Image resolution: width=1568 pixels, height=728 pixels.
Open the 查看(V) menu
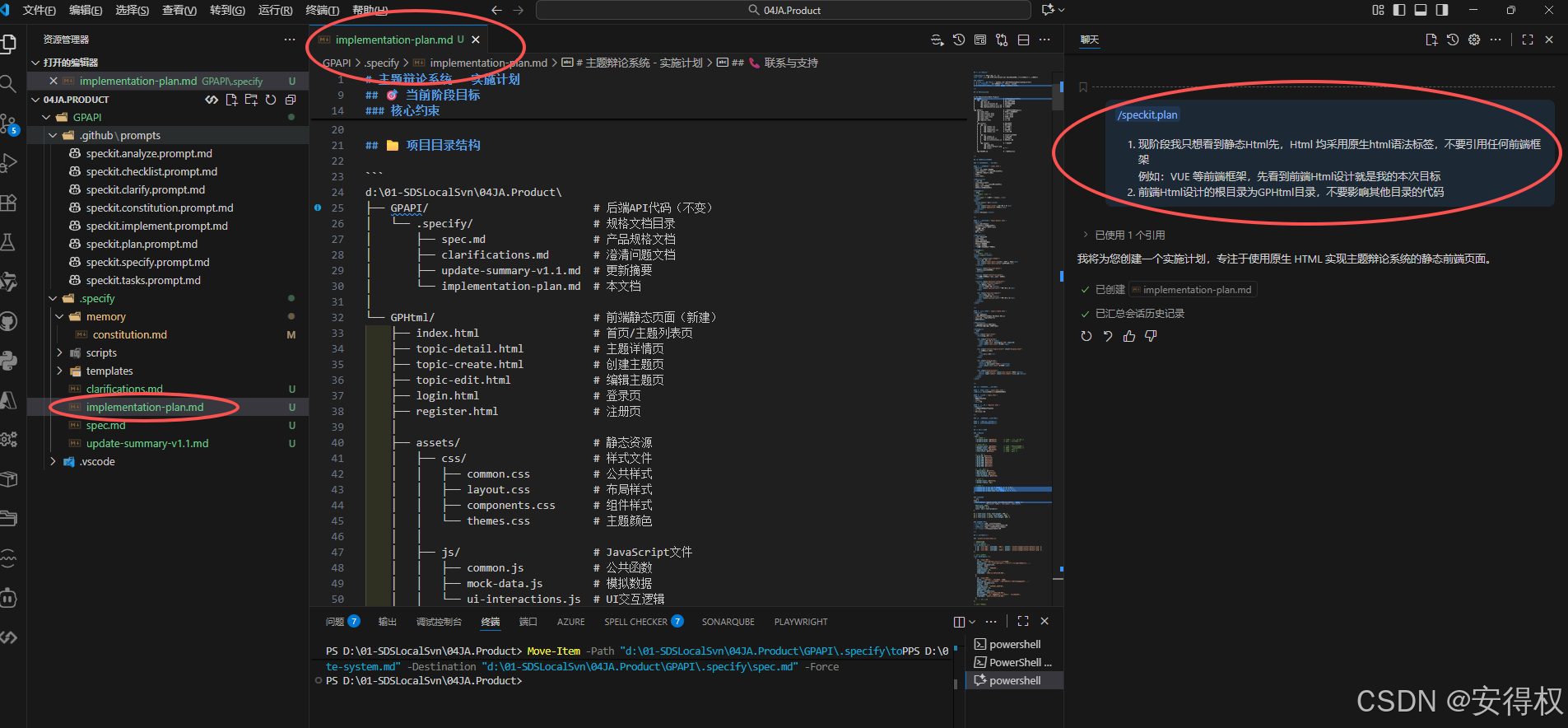coord(179,10)
